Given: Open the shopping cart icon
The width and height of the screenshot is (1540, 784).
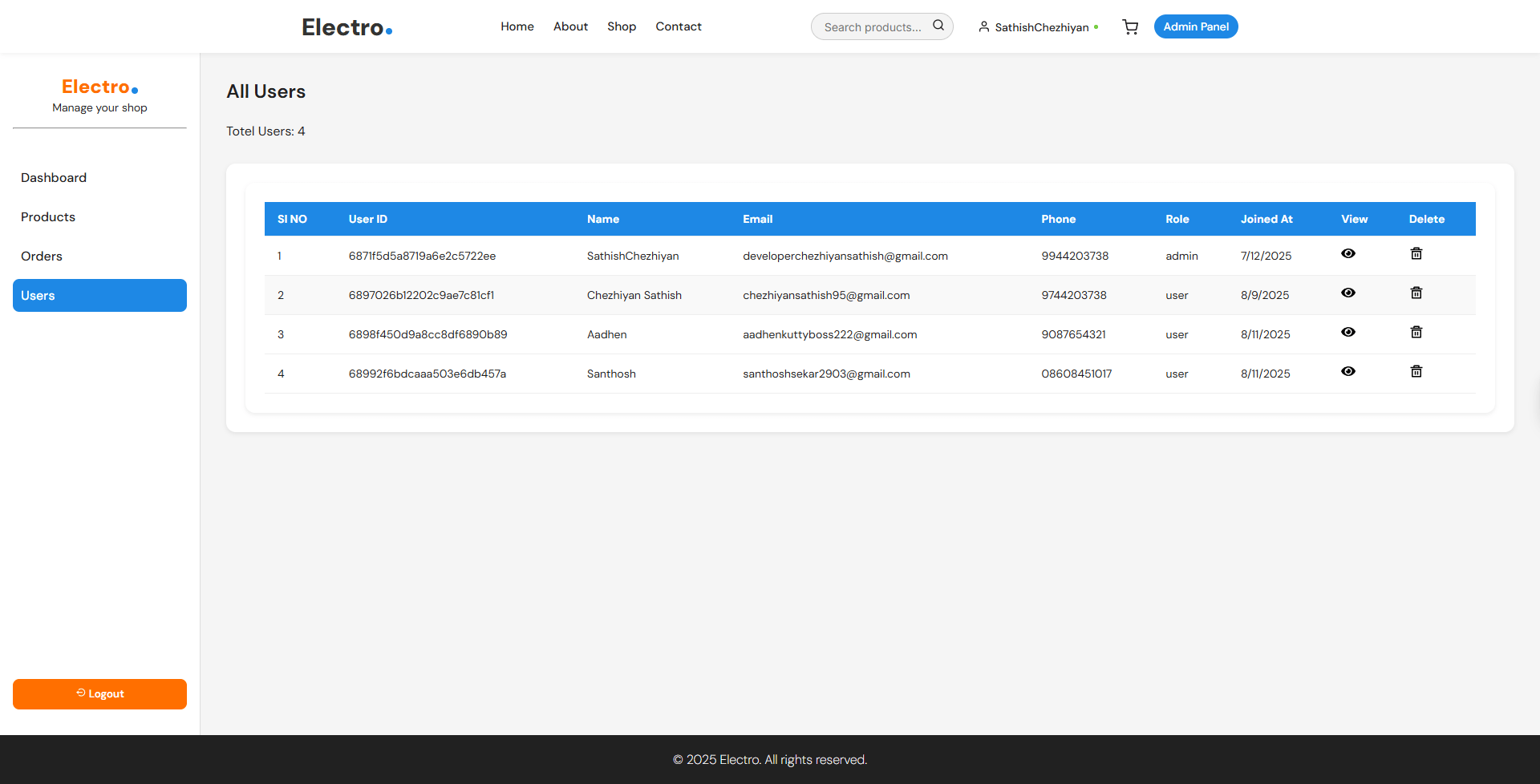Looking at the screenshot, I should [x=1130, y=27].
